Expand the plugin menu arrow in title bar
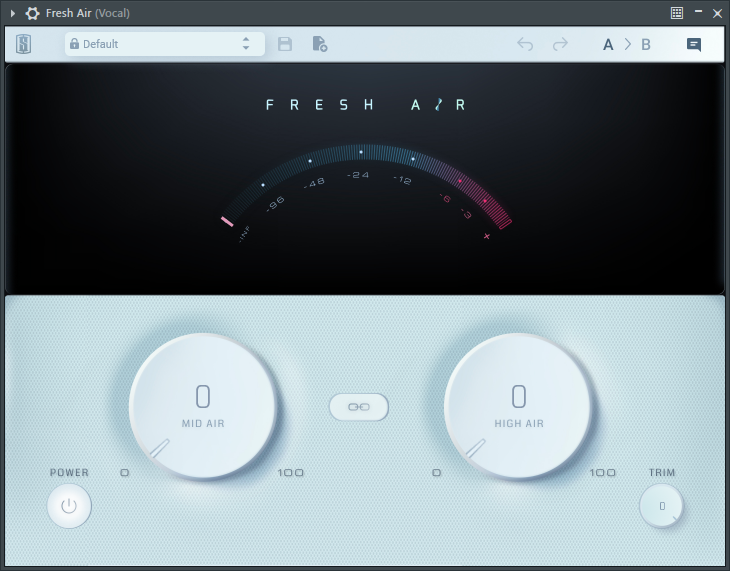The image size is (730, 571). (13, 14)
